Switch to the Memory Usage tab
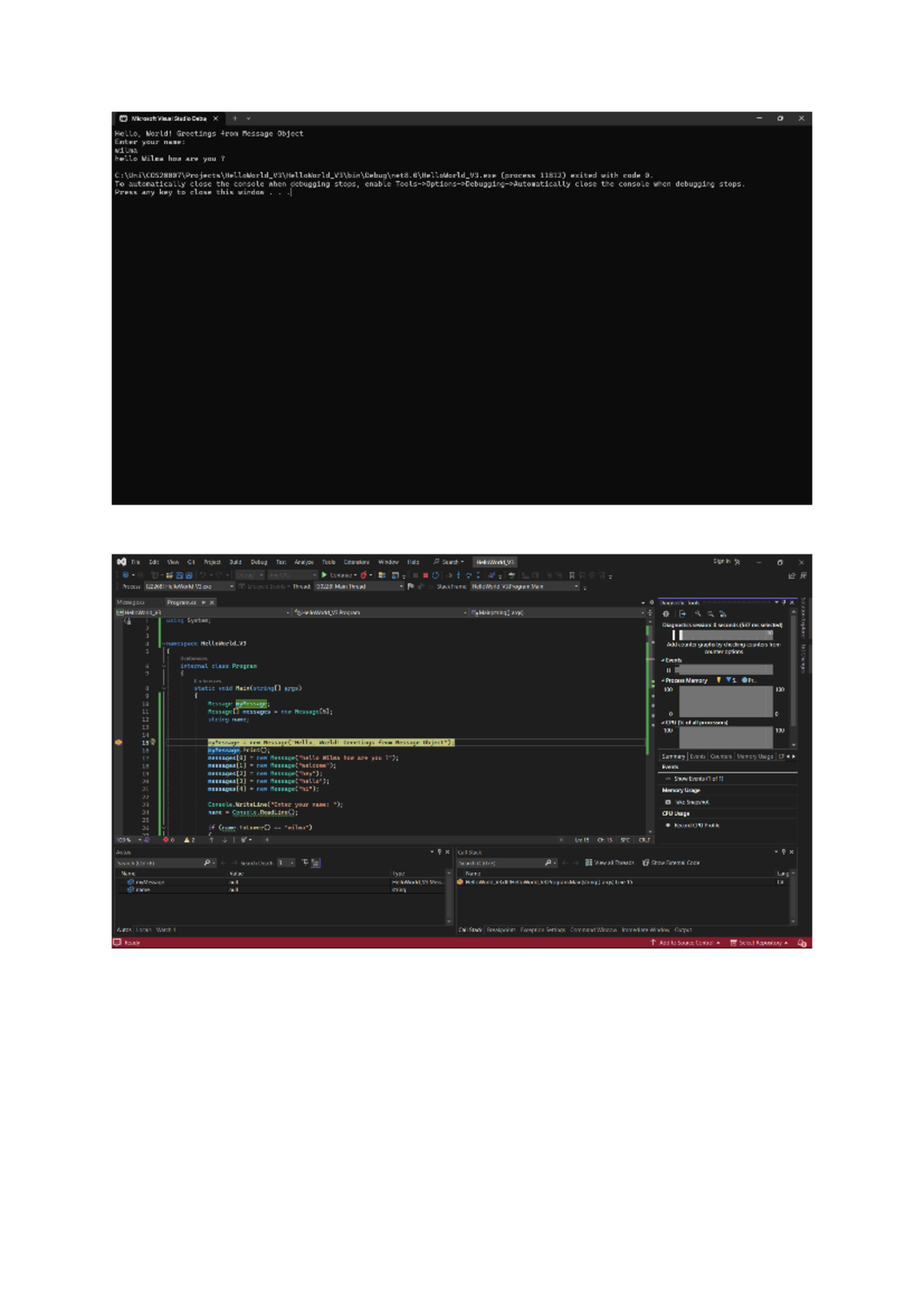Image resolution: width=924 pixels, height=1306 pixels. [x=755, y=756]
